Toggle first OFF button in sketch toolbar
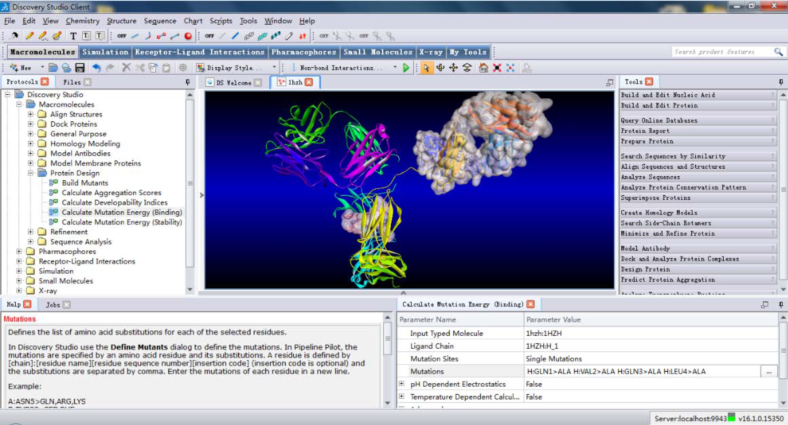 tap(122, 36)
